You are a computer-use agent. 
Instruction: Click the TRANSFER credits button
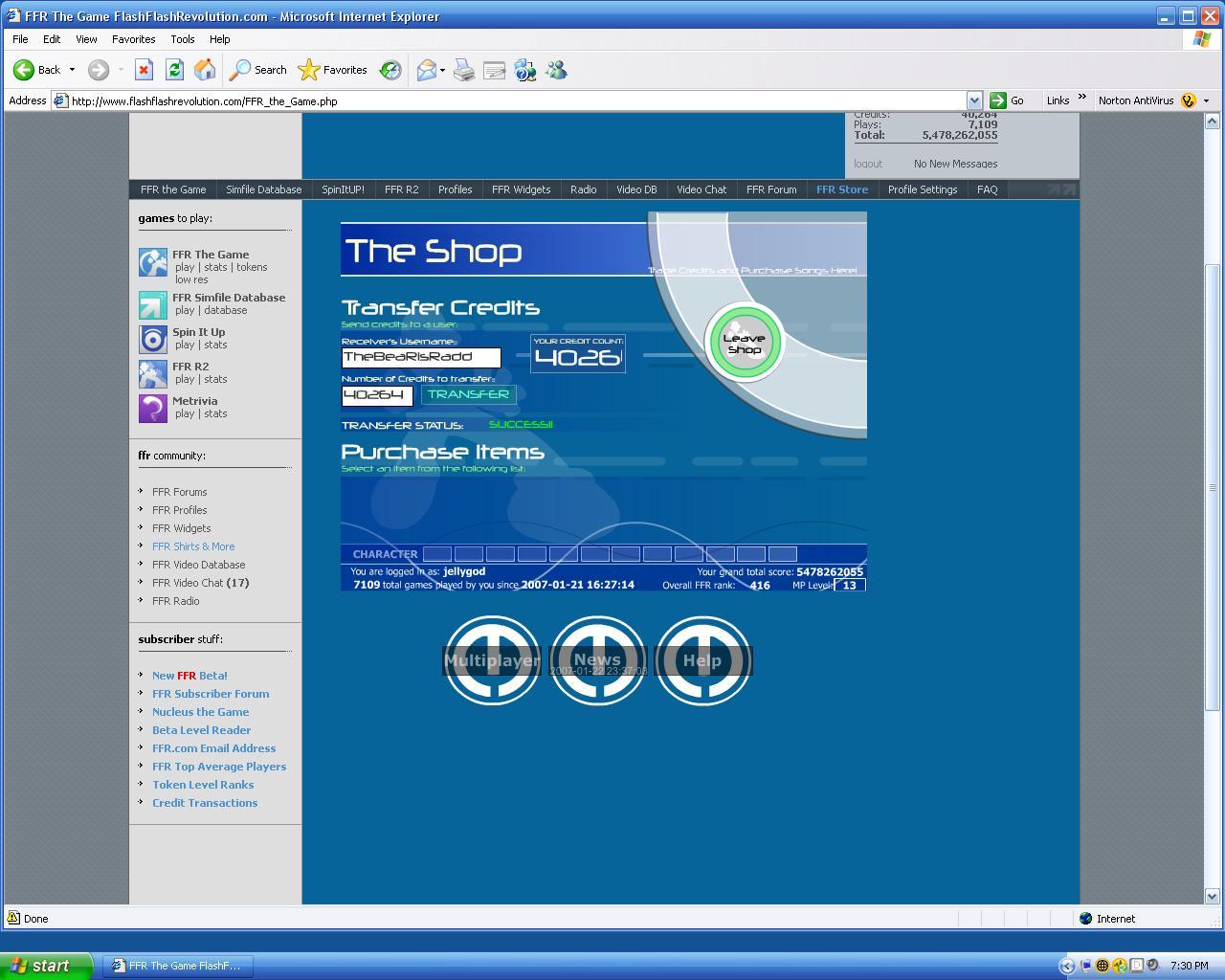(x=468, y=394)
